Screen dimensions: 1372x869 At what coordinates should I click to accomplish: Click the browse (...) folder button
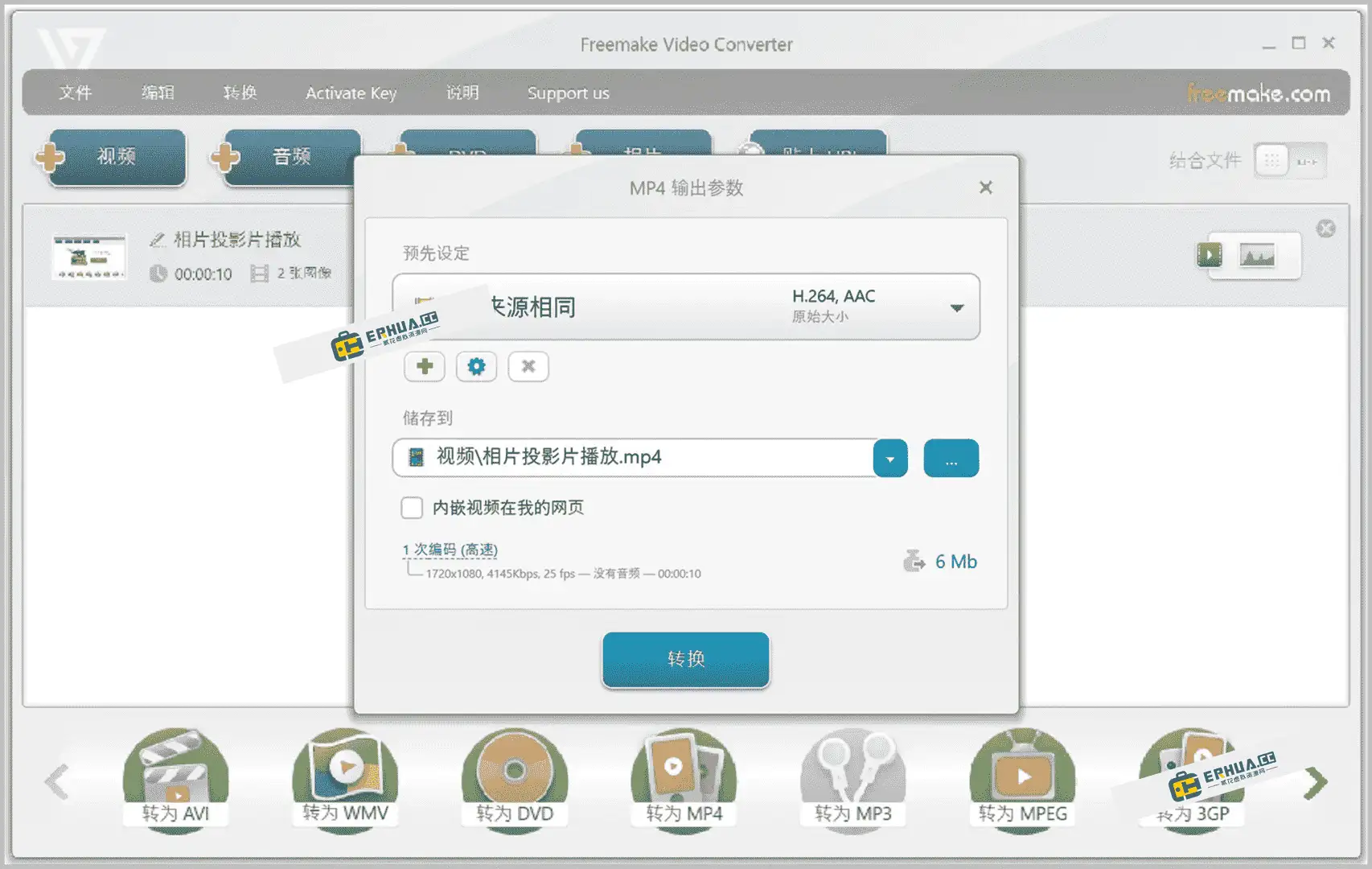tap(951, 459)
